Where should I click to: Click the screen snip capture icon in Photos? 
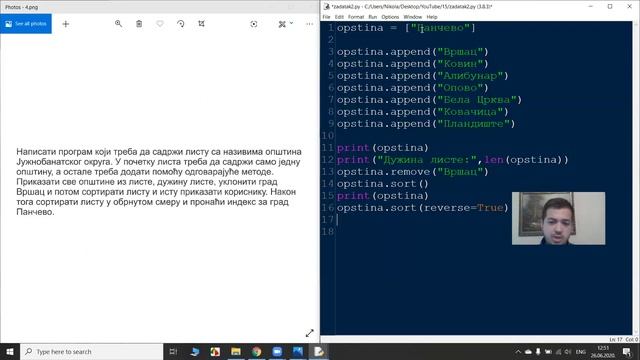pos(253,24)
